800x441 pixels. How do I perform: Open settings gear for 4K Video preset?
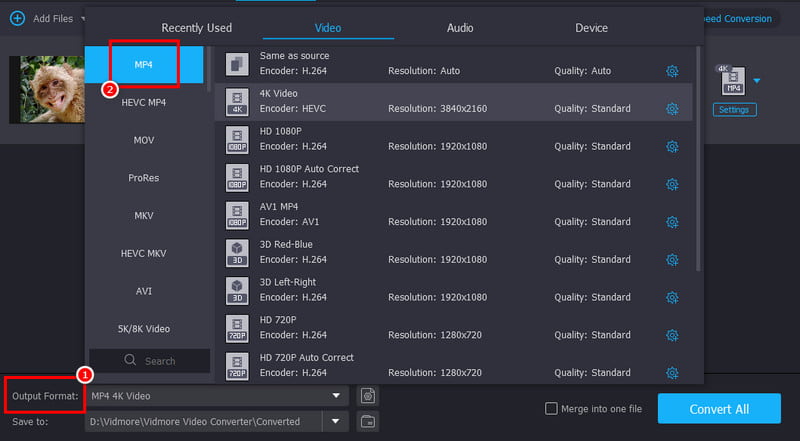tap(672, 108)
